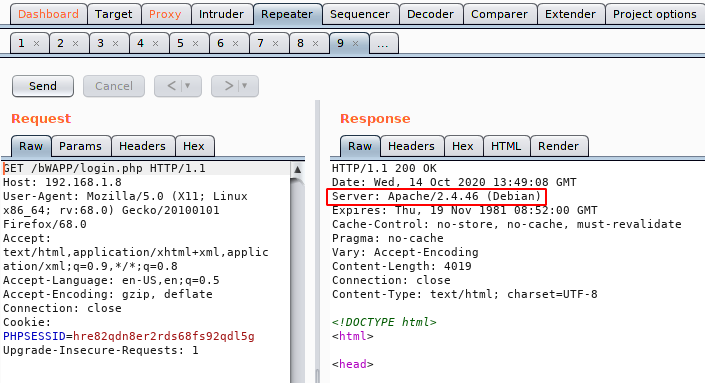Image resolution: width=705 pixels, height=383 pixels.
Task: Select Repeater sub-tab 6
Action: point(220,43)
